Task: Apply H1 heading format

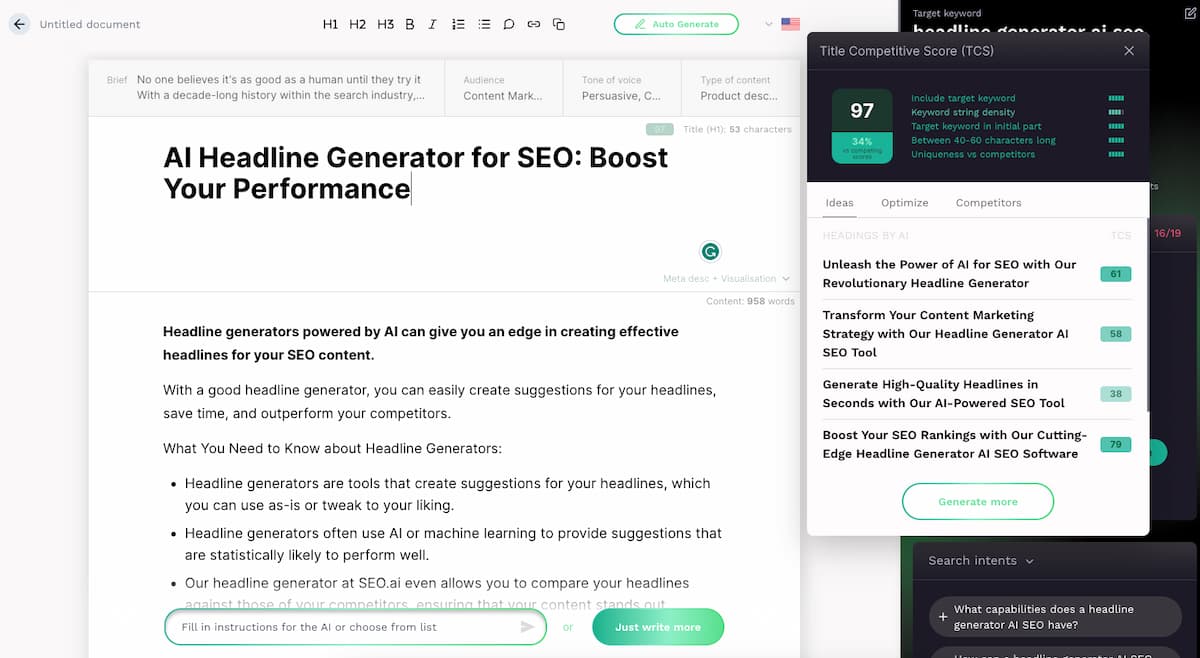Action: [330, 24]
